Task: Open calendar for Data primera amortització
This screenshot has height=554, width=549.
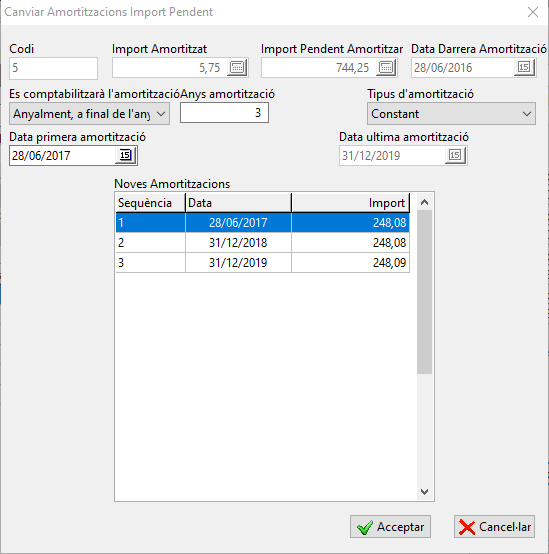Action: [x=125, y=155]
